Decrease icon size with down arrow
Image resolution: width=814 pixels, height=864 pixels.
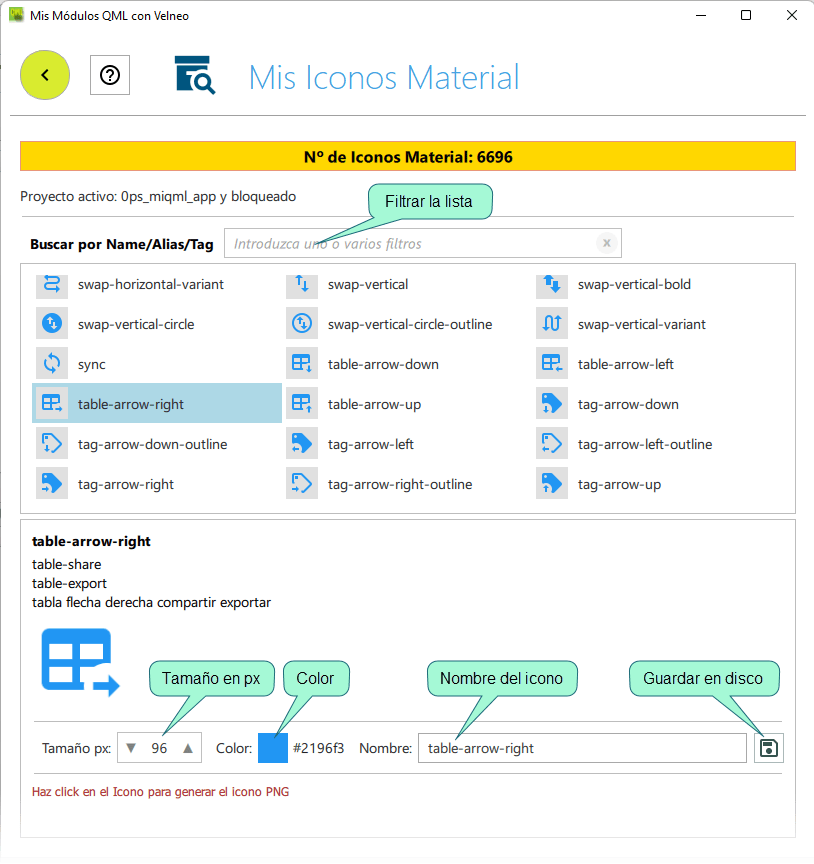pyautogui.click(x=130, y=748)
